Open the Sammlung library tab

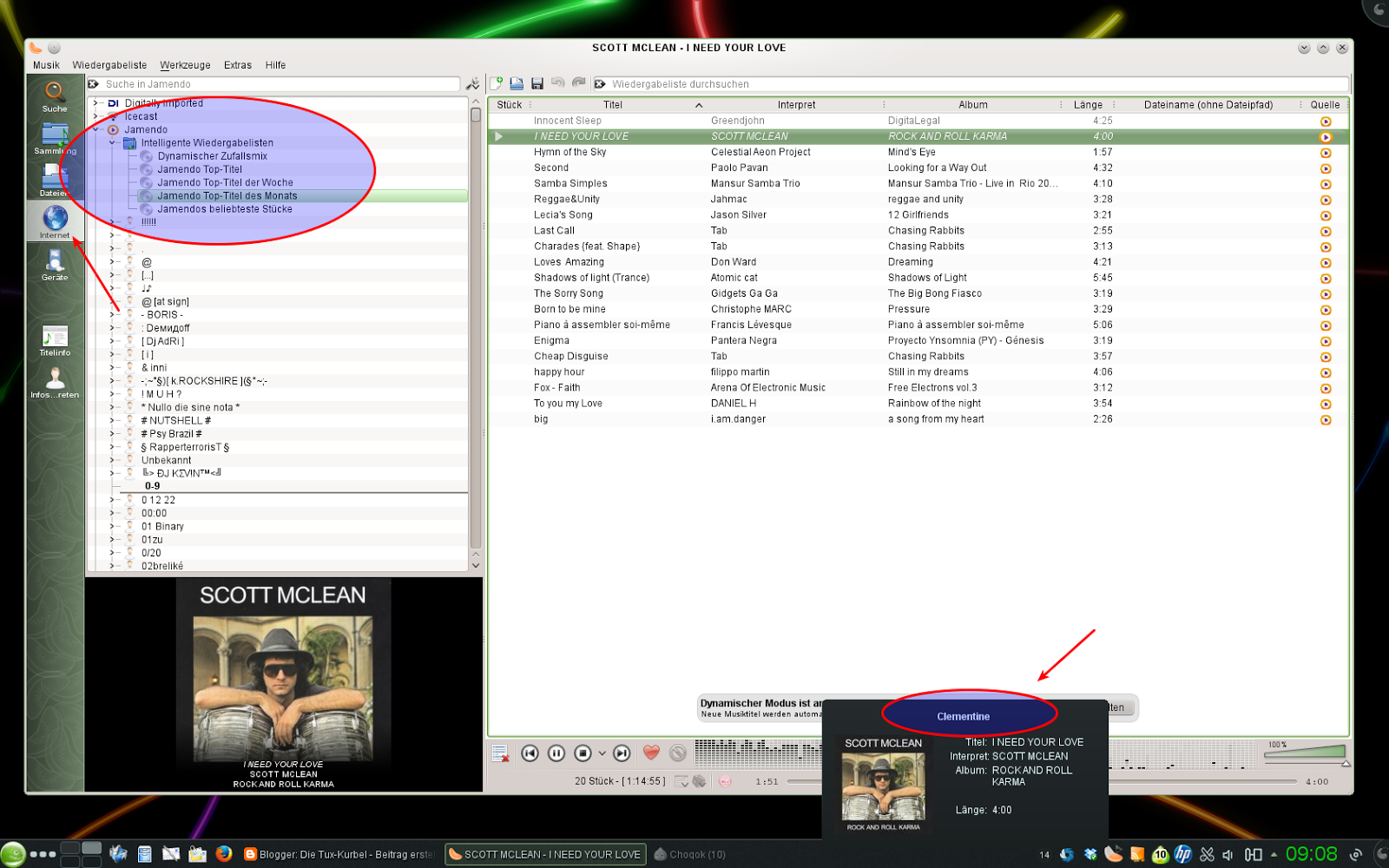click(55, 139)
